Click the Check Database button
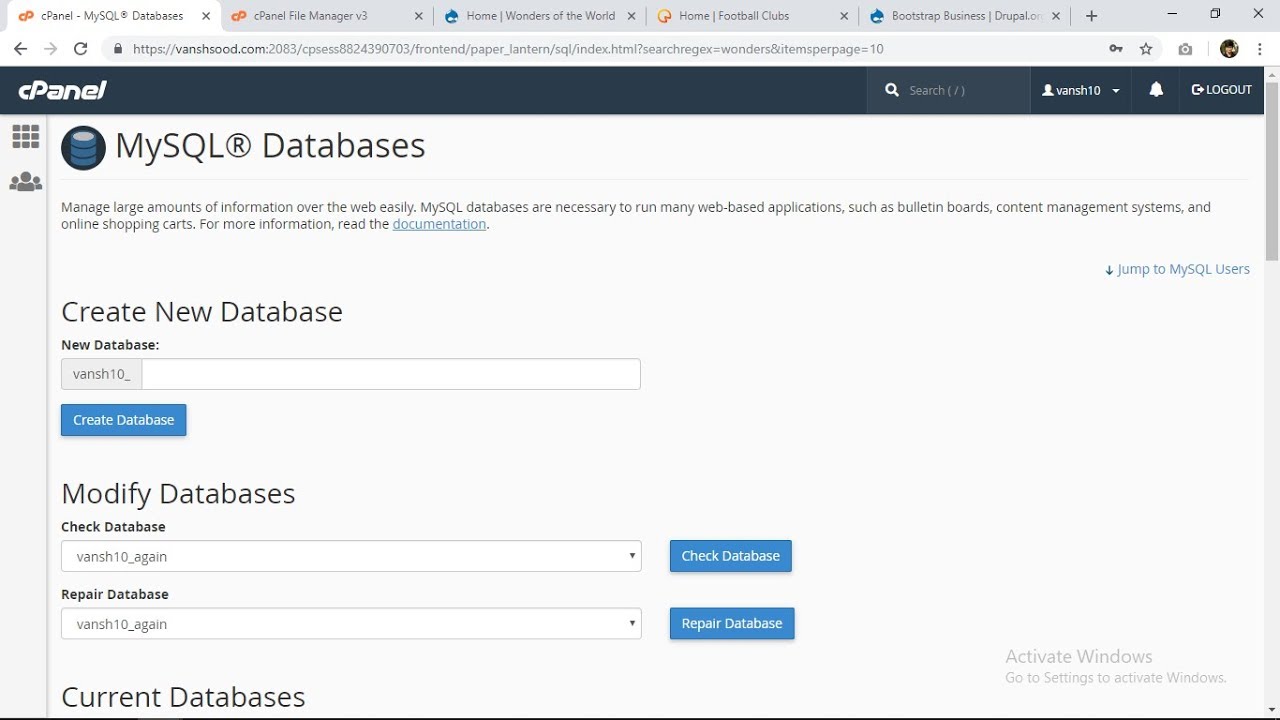Screen dimensions: 1280x720 730,556
